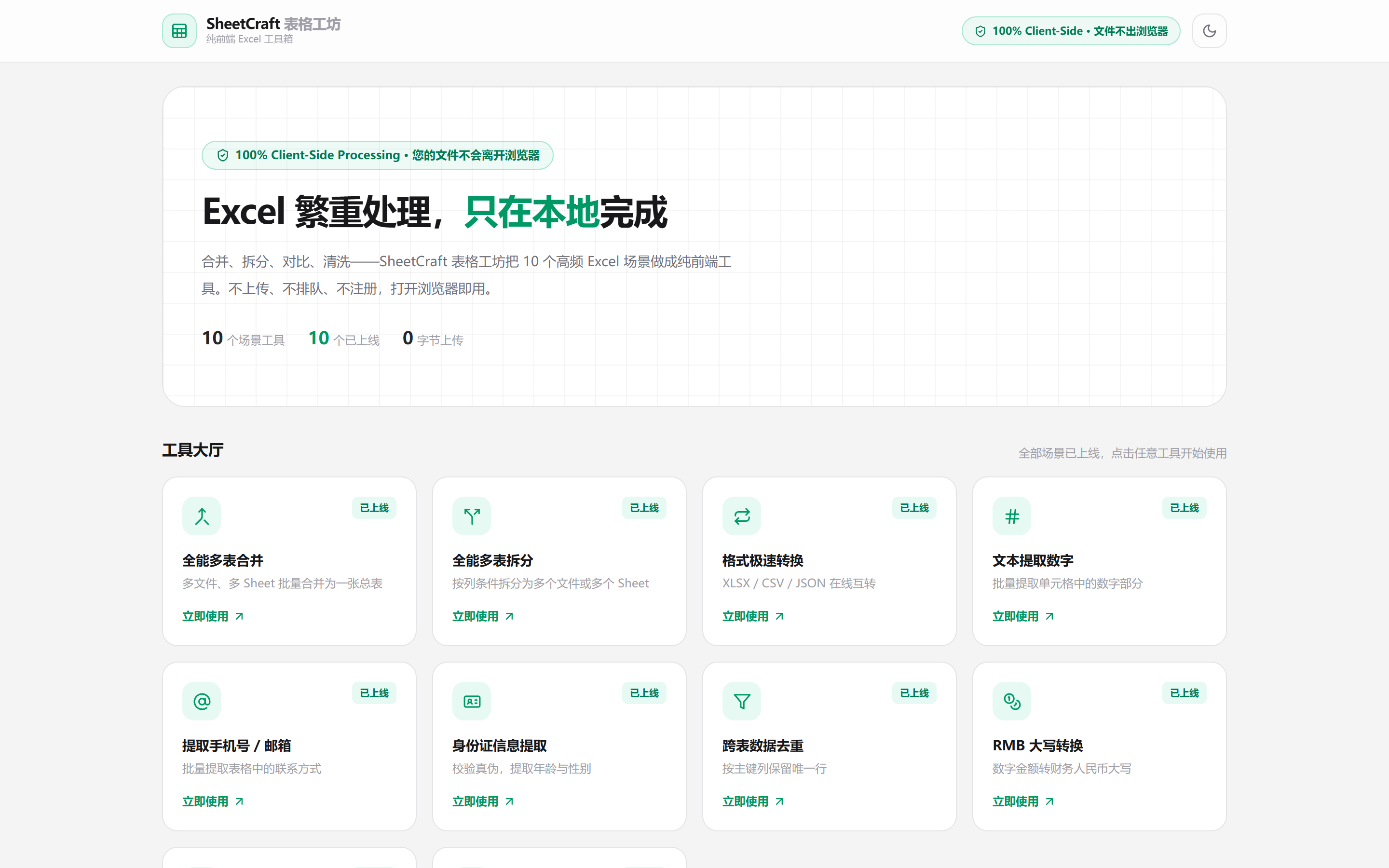Open 立即使用 under 格式极速转换
1389x868 pixels.
(753, 616)
